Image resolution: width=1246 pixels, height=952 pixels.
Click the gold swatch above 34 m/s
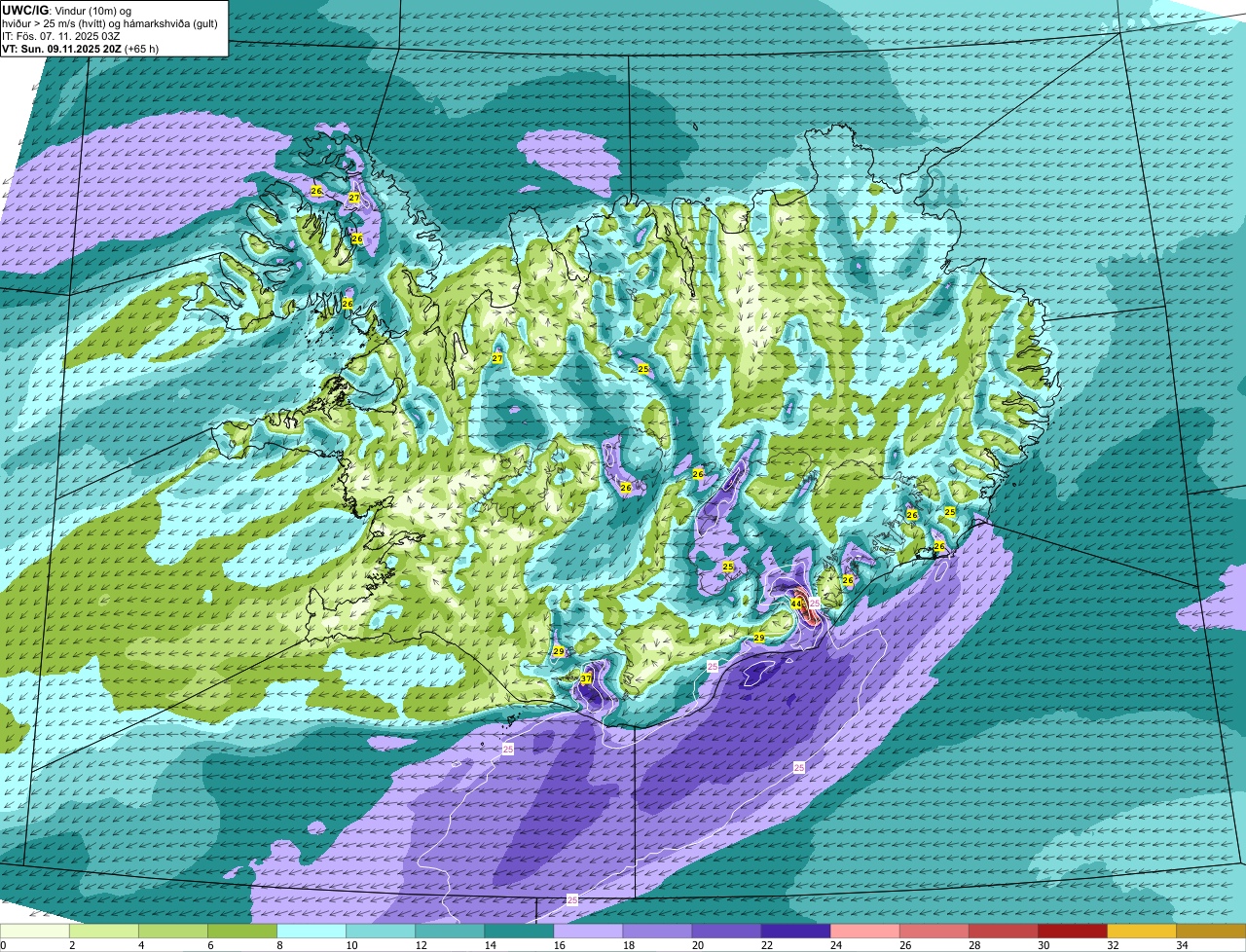click(x=1211, y=932)
